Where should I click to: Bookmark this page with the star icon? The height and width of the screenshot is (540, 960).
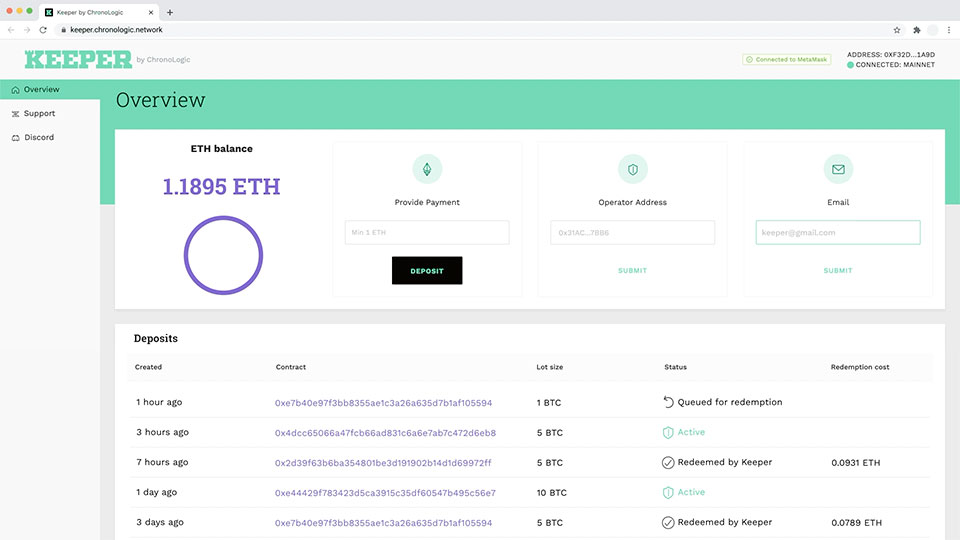click(x=897, y=30)
